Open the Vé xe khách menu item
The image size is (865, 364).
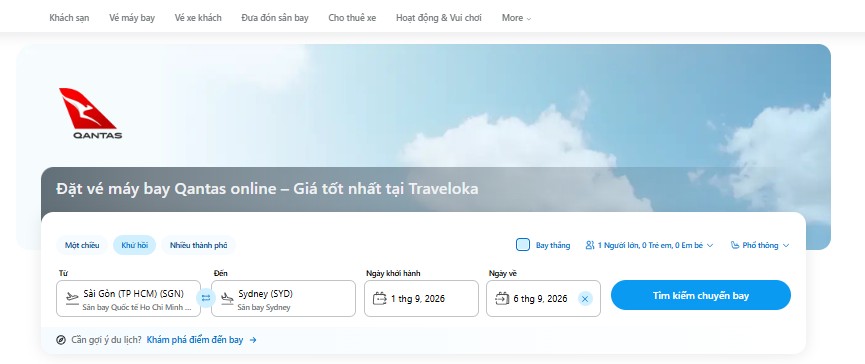tap(198, 18)
